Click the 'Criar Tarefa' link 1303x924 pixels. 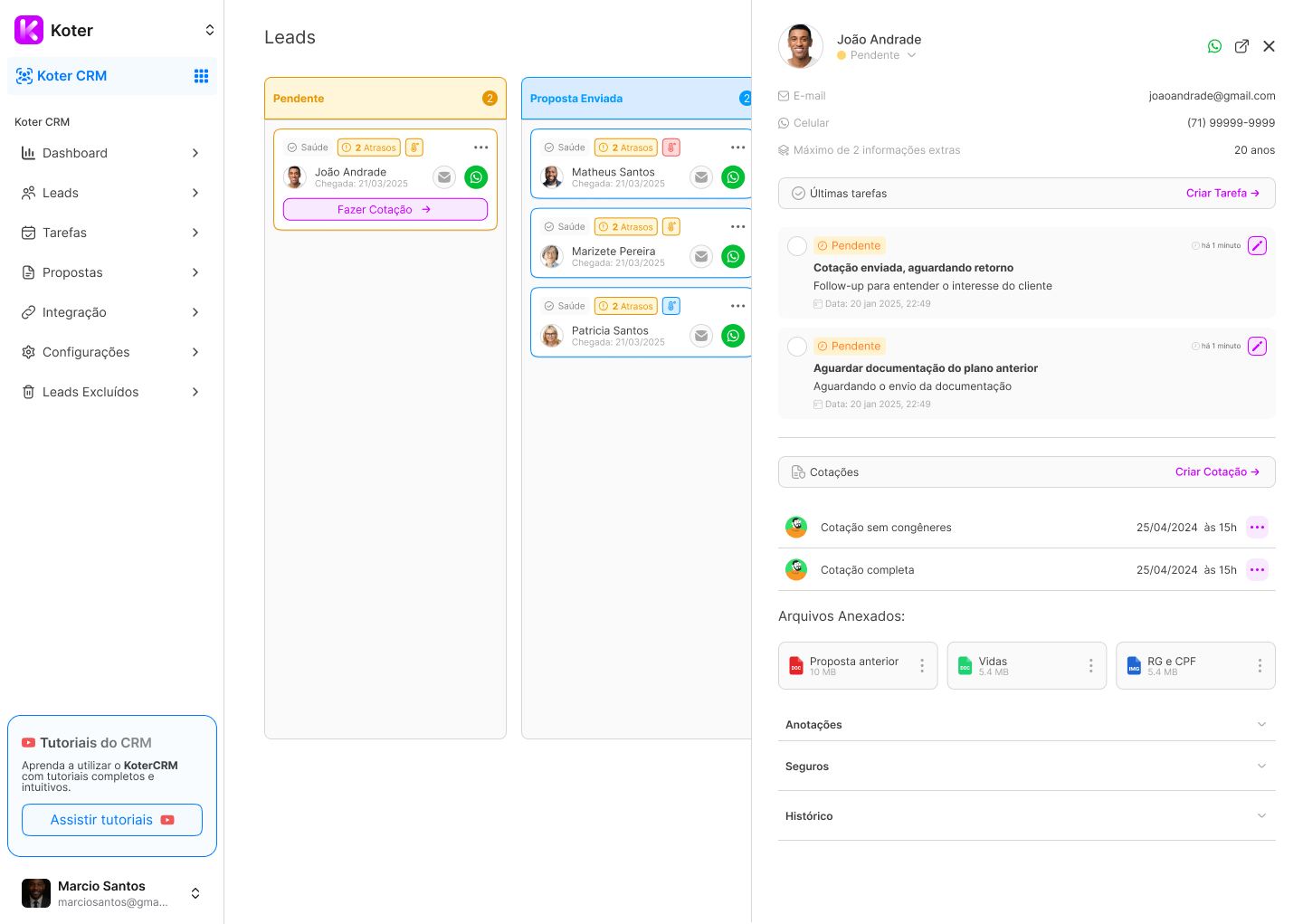click(1222, 193)
